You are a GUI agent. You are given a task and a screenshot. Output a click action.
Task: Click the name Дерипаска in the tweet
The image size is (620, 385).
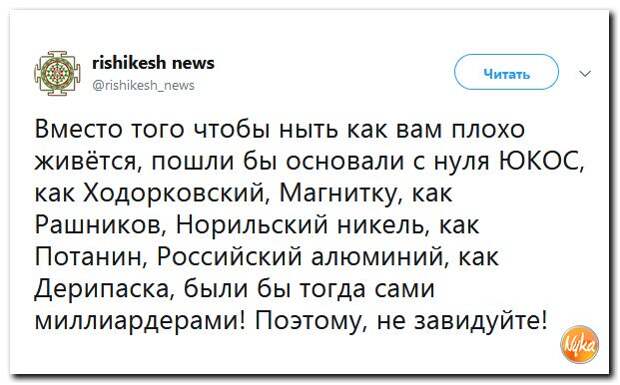click(x=102, y=290)
